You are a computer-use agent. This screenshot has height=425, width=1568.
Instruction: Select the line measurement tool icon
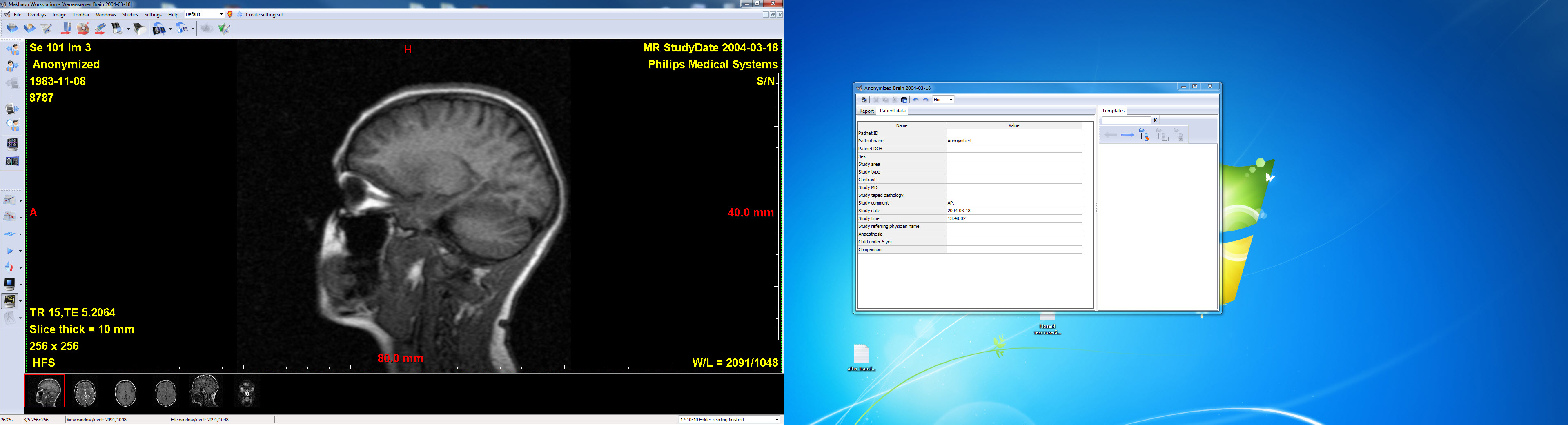10,200
